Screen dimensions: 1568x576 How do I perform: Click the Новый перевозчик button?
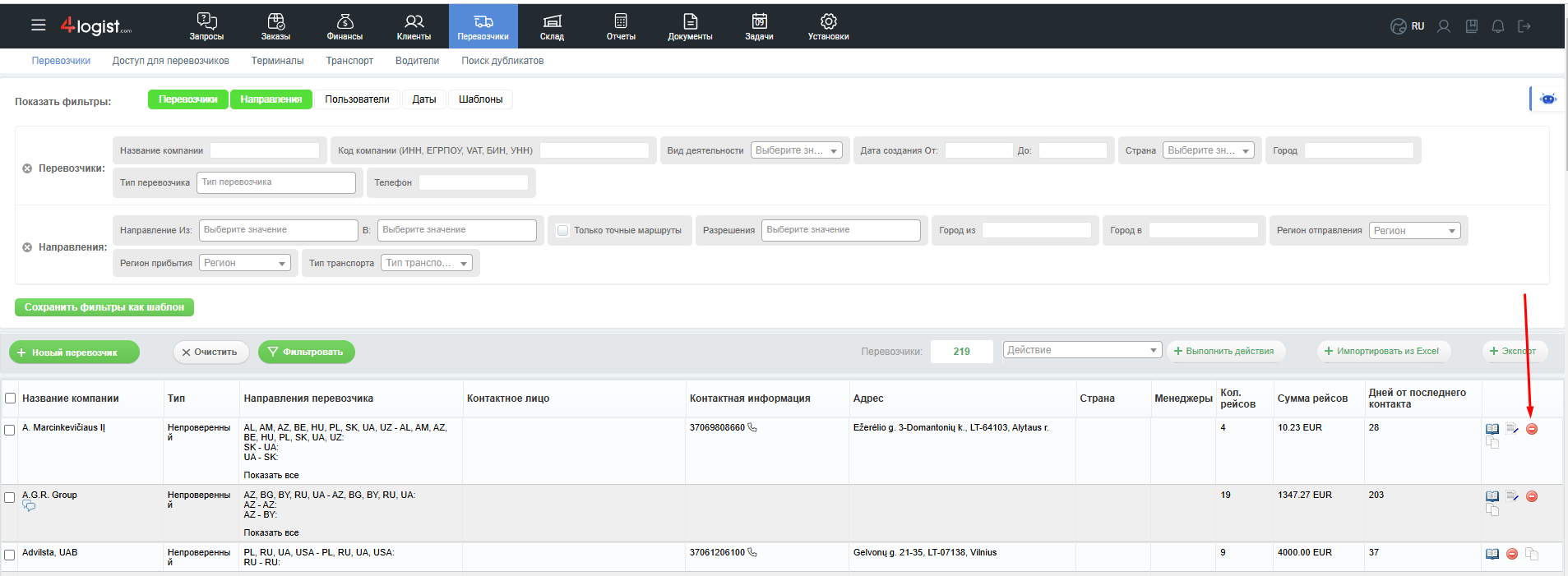click(x=74, y=353)
